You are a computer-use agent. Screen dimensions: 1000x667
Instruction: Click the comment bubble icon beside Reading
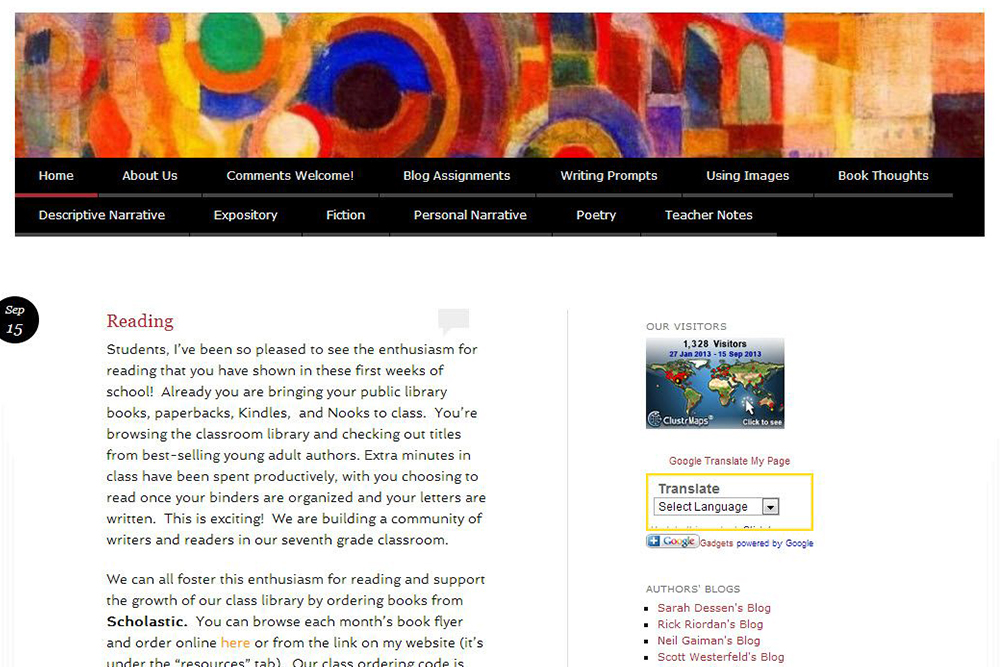click(x=453, y=321)
